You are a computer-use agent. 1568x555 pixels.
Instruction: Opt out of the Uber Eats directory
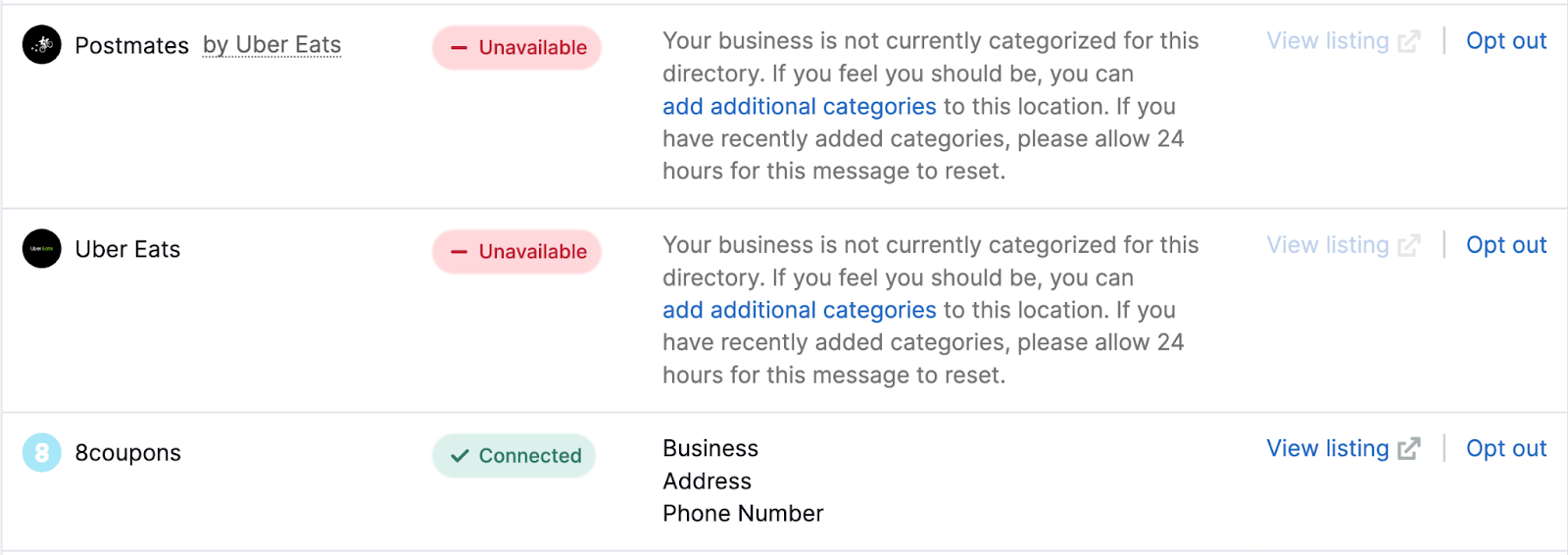1505,245
